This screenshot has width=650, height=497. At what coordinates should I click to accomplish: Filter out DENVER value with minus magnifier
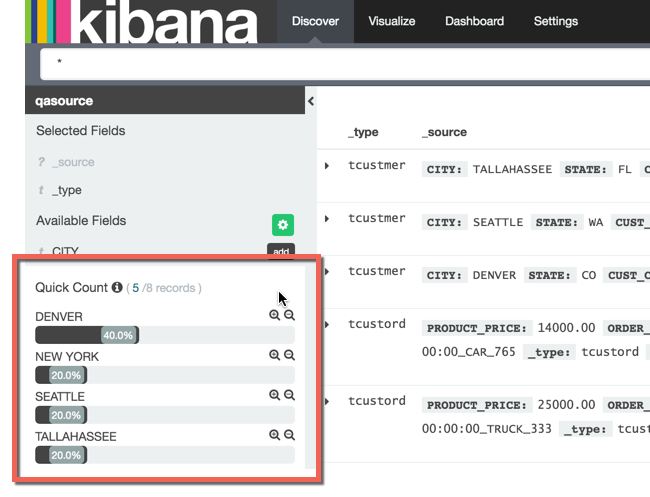pyautogui.click(x=289, y=315)
